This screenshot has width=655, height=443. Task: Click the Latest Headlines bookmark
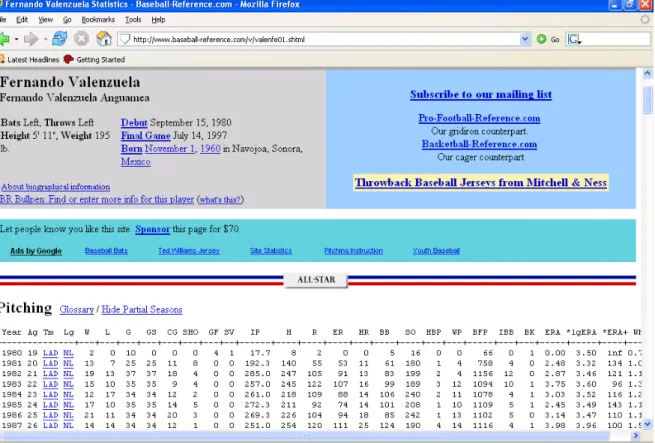tap(30, 60)
